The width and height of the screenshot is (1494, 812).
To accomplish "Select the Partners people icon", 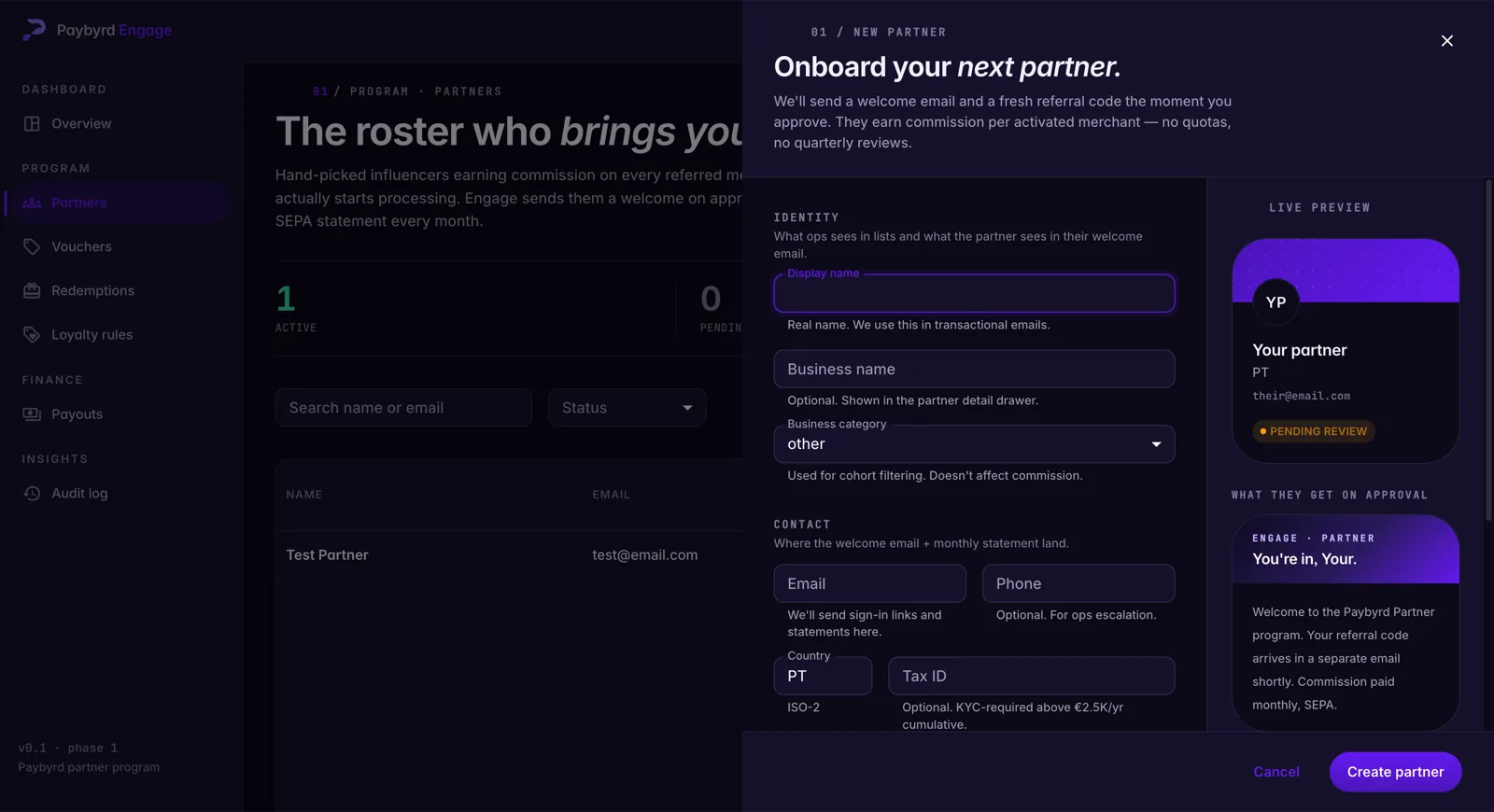I will click(x=32, y=203).
